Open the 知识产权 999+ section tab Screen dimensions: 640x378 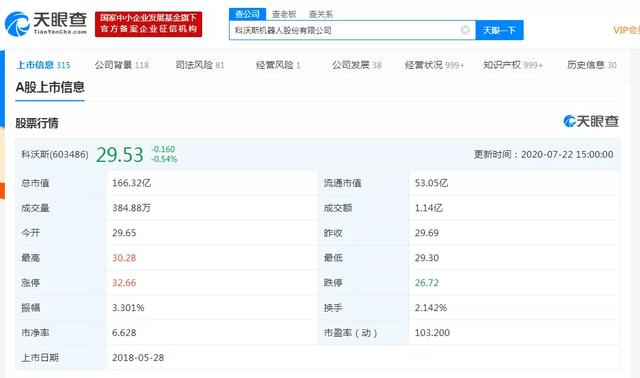513,65
